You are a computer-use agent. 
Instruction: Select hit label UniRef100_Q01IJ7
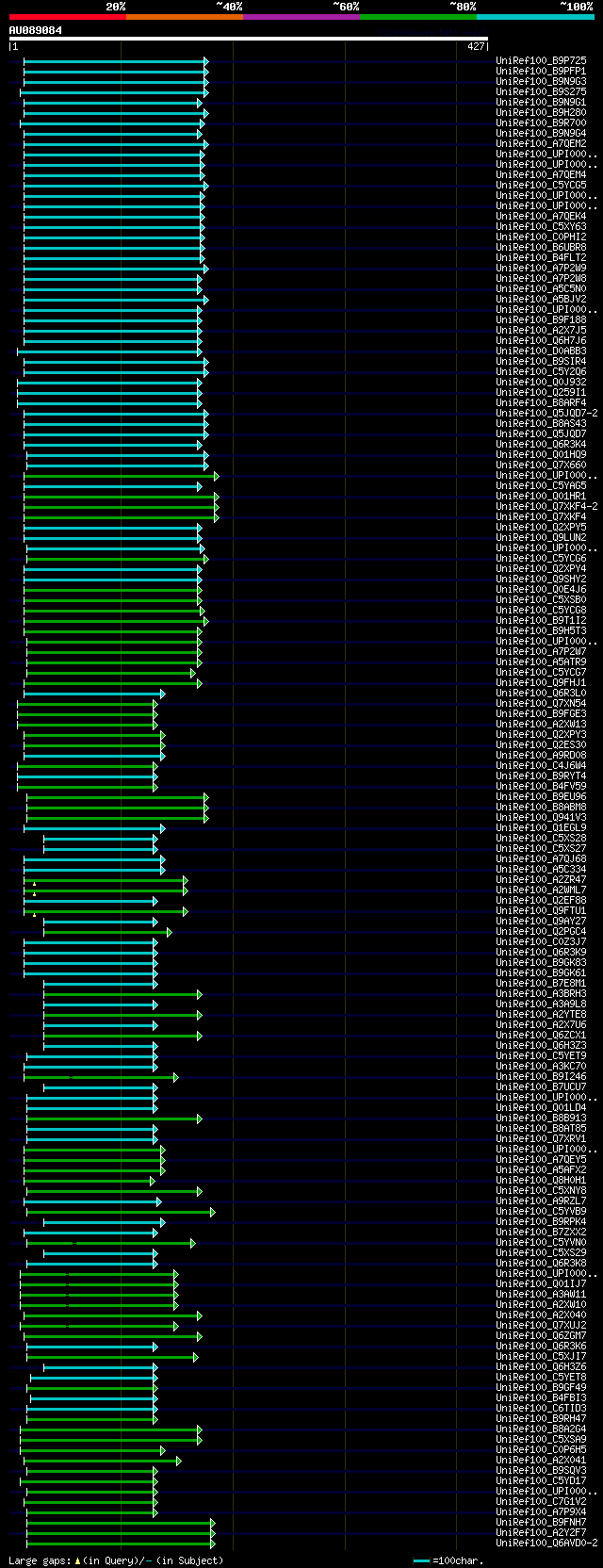pos(541,1283)
